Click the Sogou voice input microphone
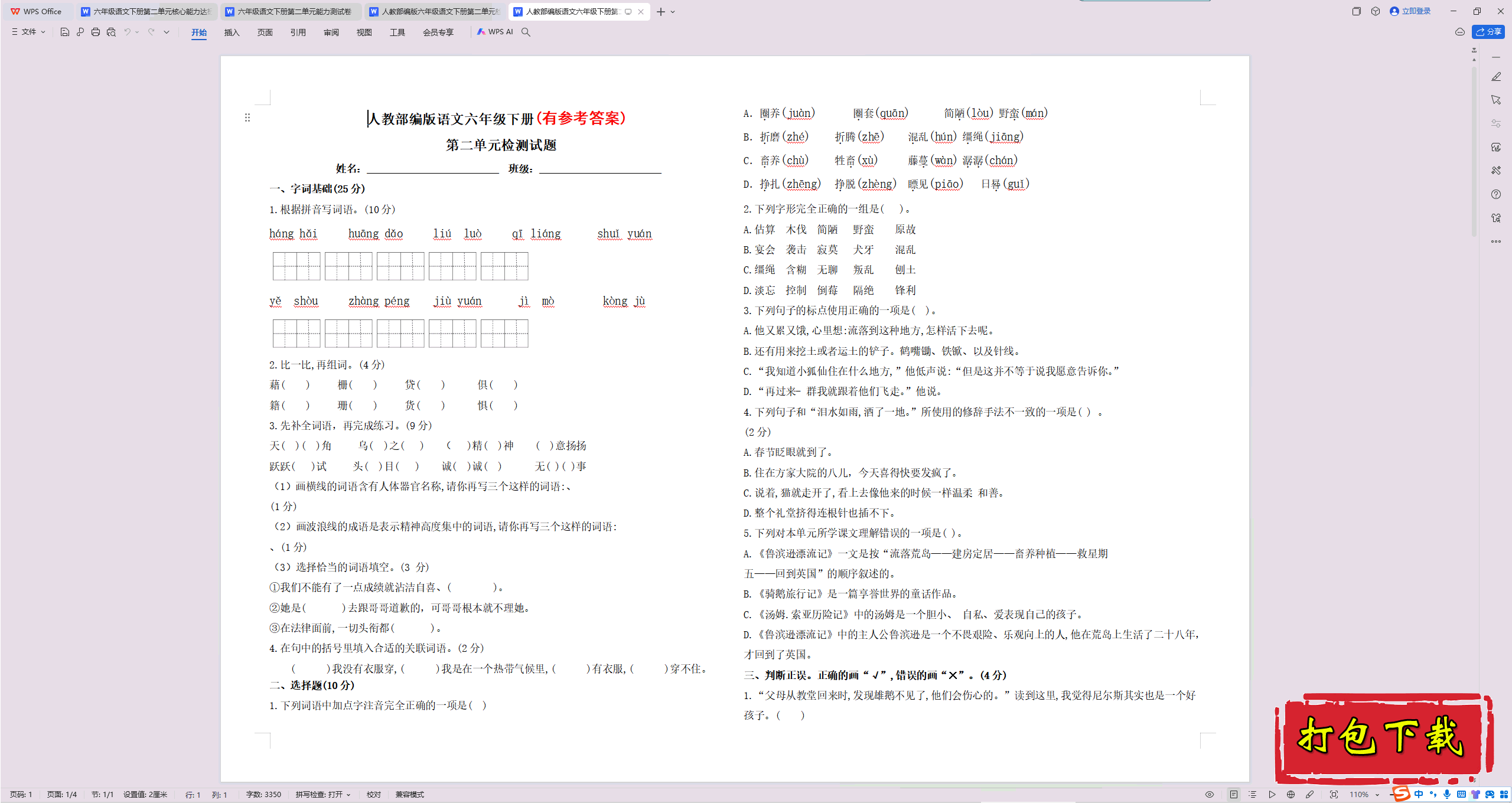Viewport: 1512px width, 803px height. 1446,794
